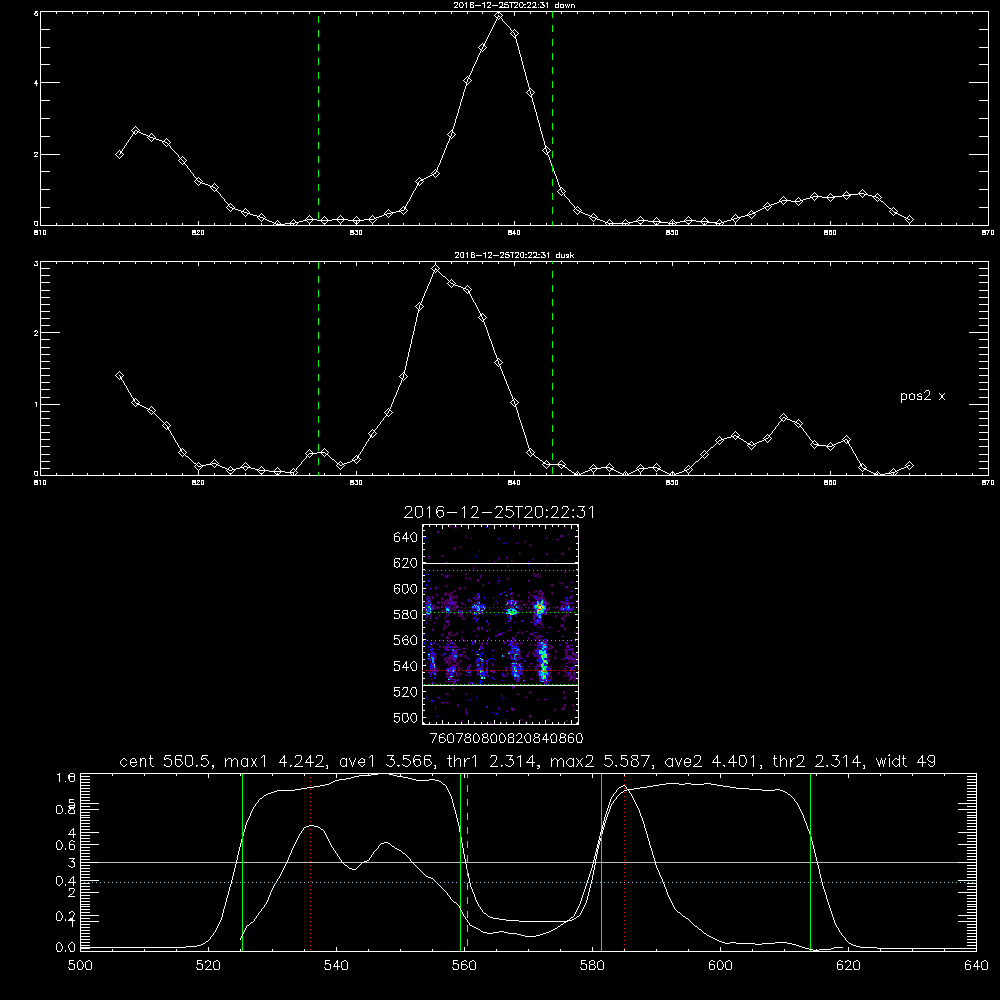1000x1000 pixels.
Task: Open the spectral image thumbnail
Action: [x=501, y=624]
